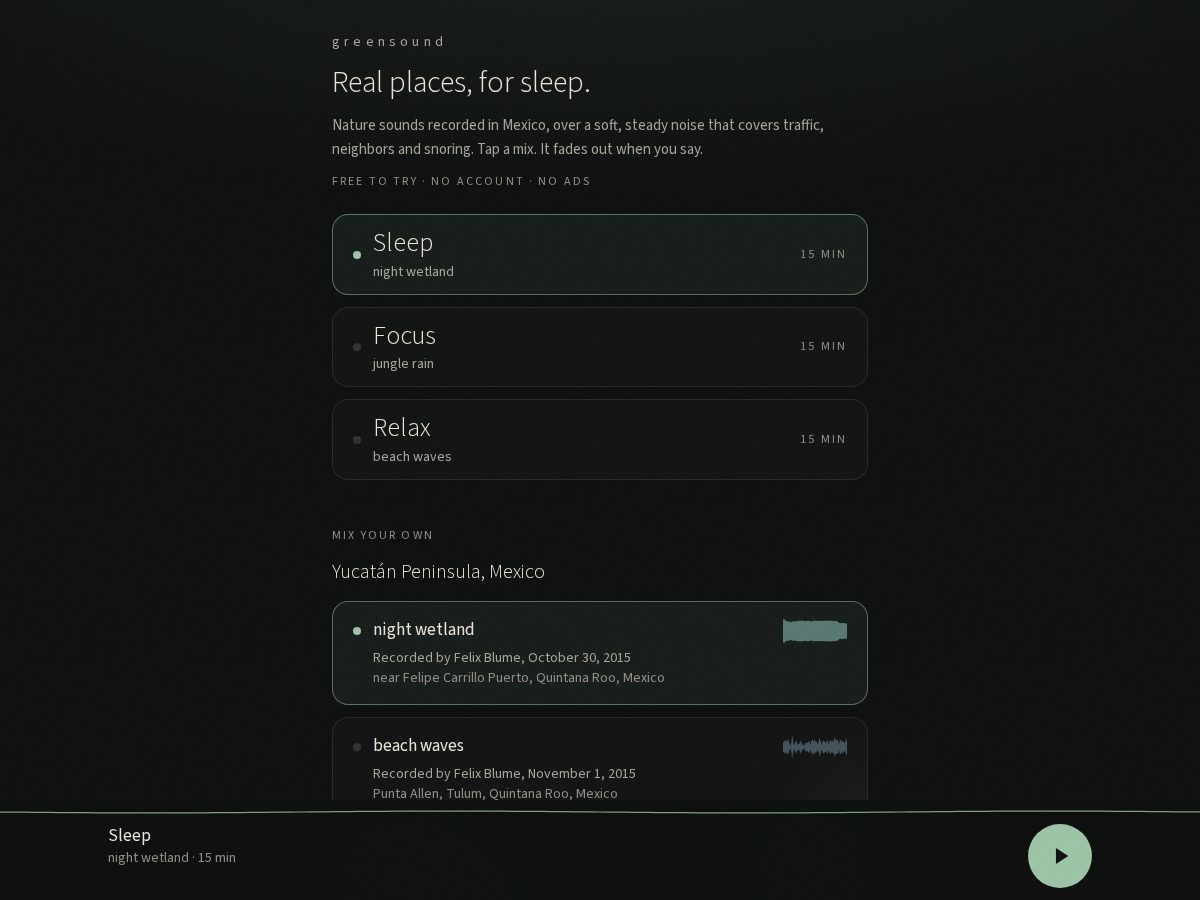Click beach waves subtitle under Relax
The image size is (1200, 900).
click(x=412, y=456)
